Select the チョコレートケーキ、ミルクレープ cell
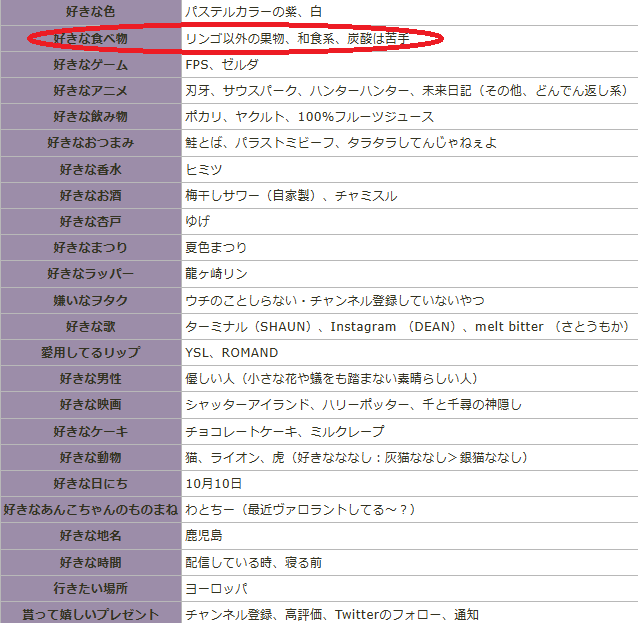638x623 pixels. (284, 431)
